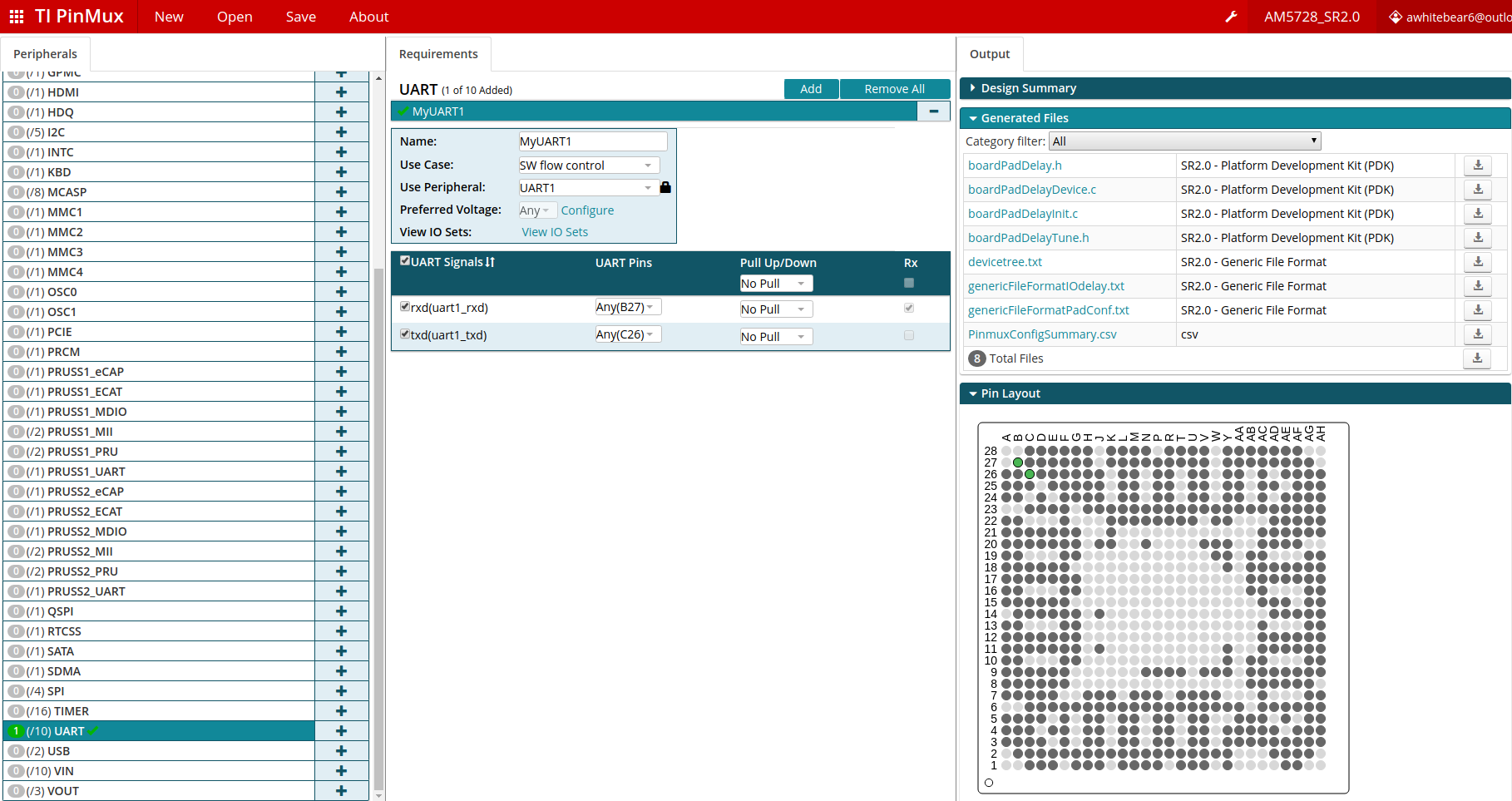1512x801 pixels.
Task: Toggle Rx checkbox for rxd(uart1_rxd) row
Action: tap(909, 308)
